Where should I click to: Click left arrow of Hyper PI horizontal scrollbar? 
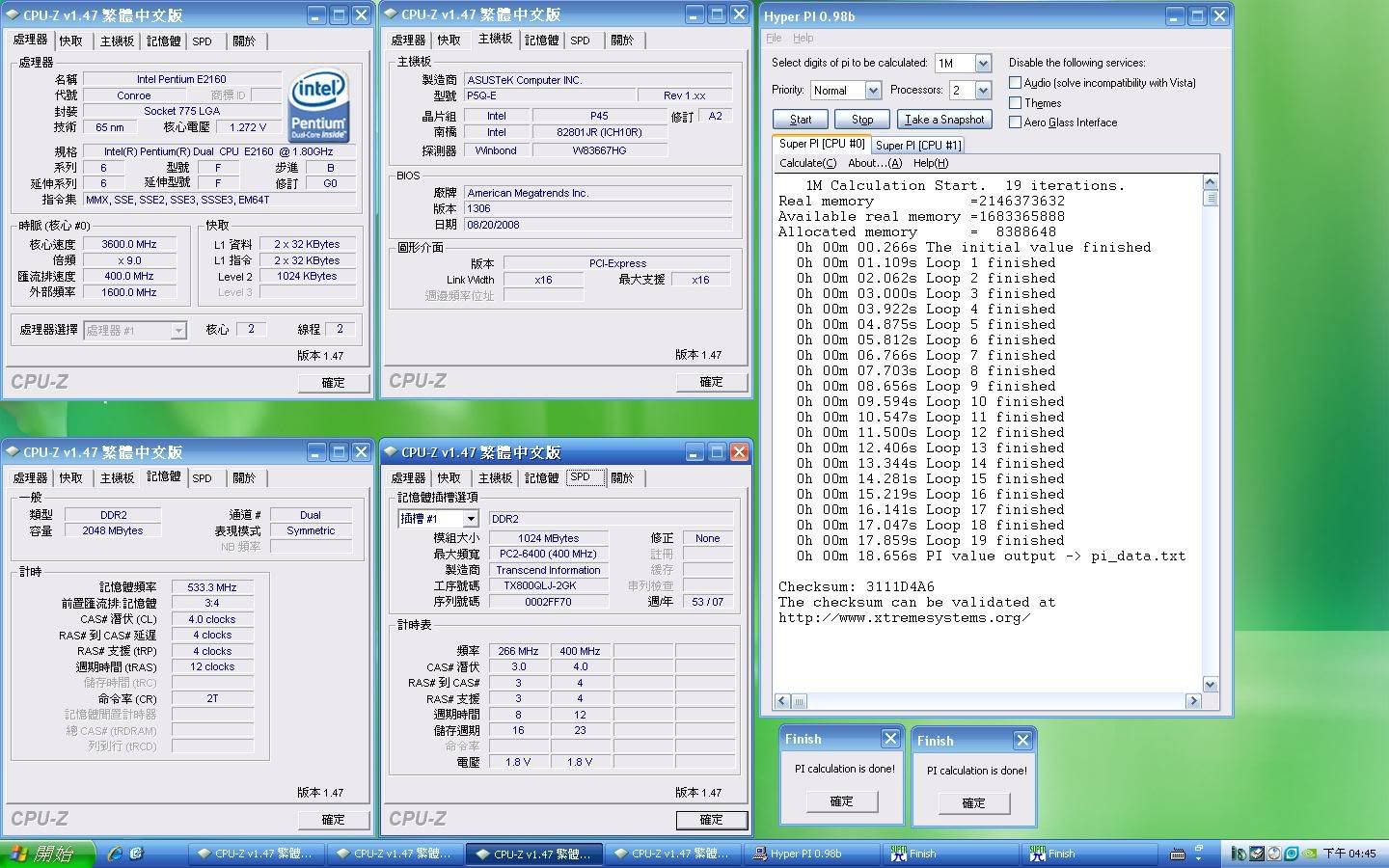coord(782,701)
